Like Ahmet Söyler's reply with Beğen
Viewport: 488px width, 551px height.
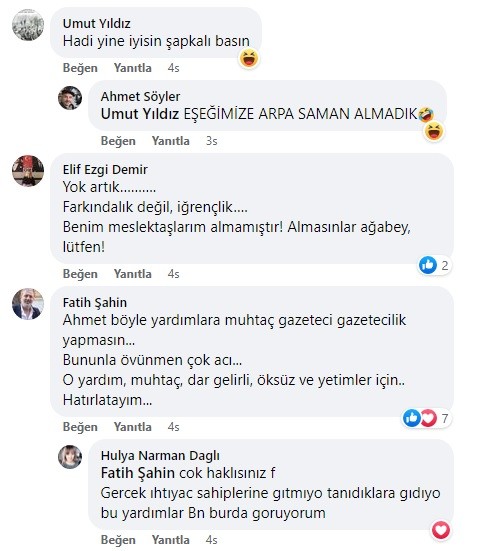[x=118, y=141]
